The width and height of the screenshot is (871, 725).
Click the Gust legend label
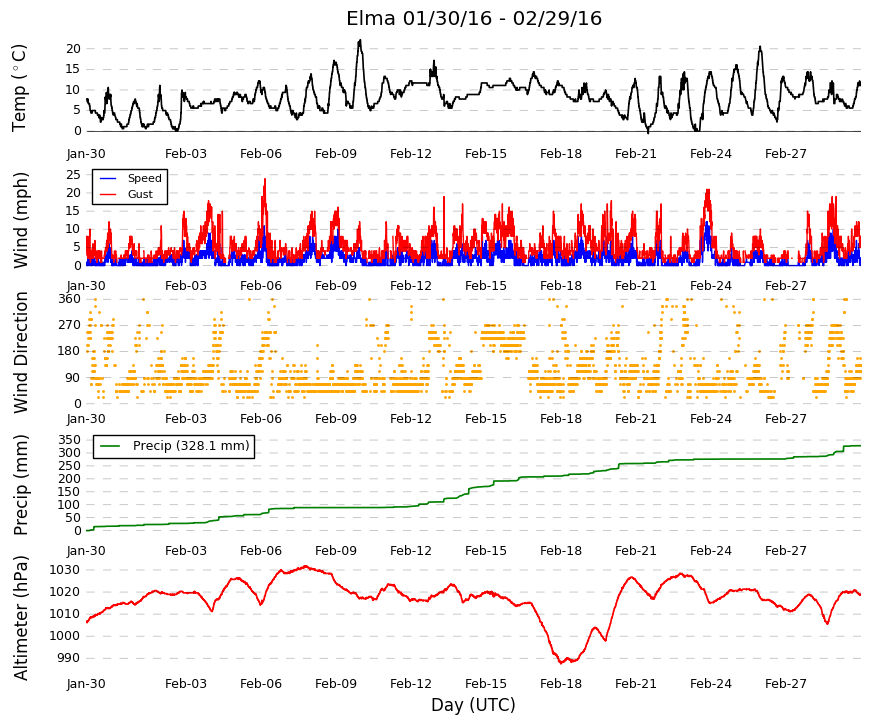point(140,194)
